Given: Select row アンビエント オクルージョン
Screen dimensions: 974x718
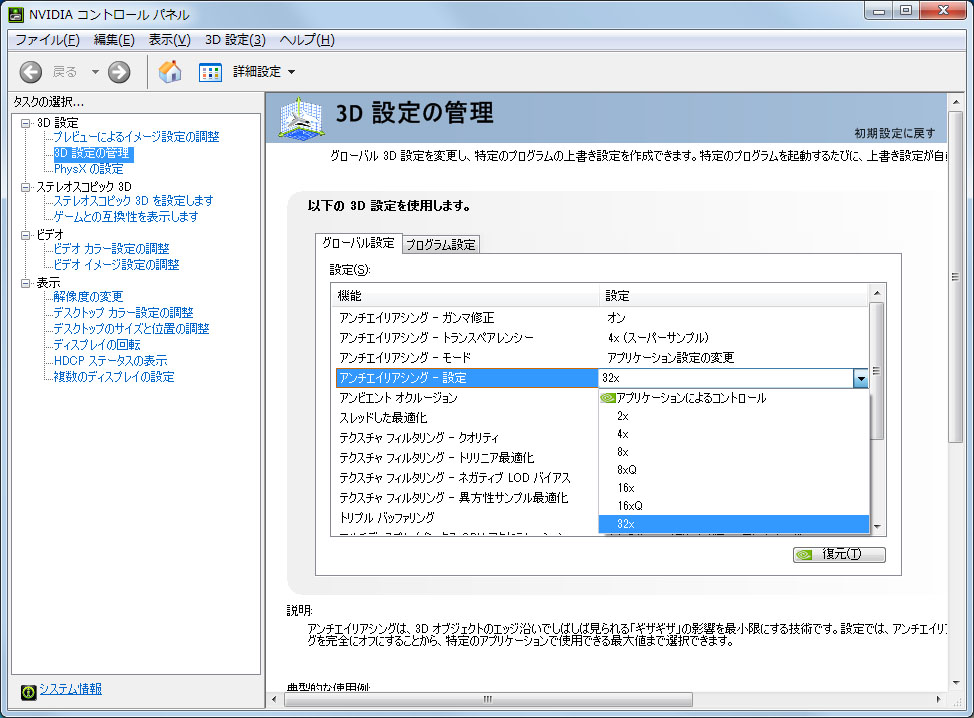Looking at the screenshot, I should point(465,398).
